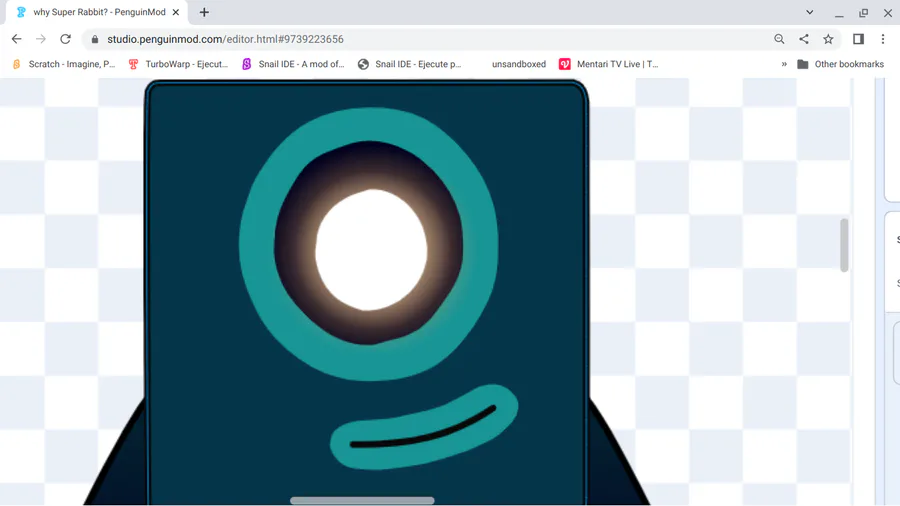
Task: Click the vertical canvas scrollbar thumb
Action: pyautogui.click(x=844, y=245)
